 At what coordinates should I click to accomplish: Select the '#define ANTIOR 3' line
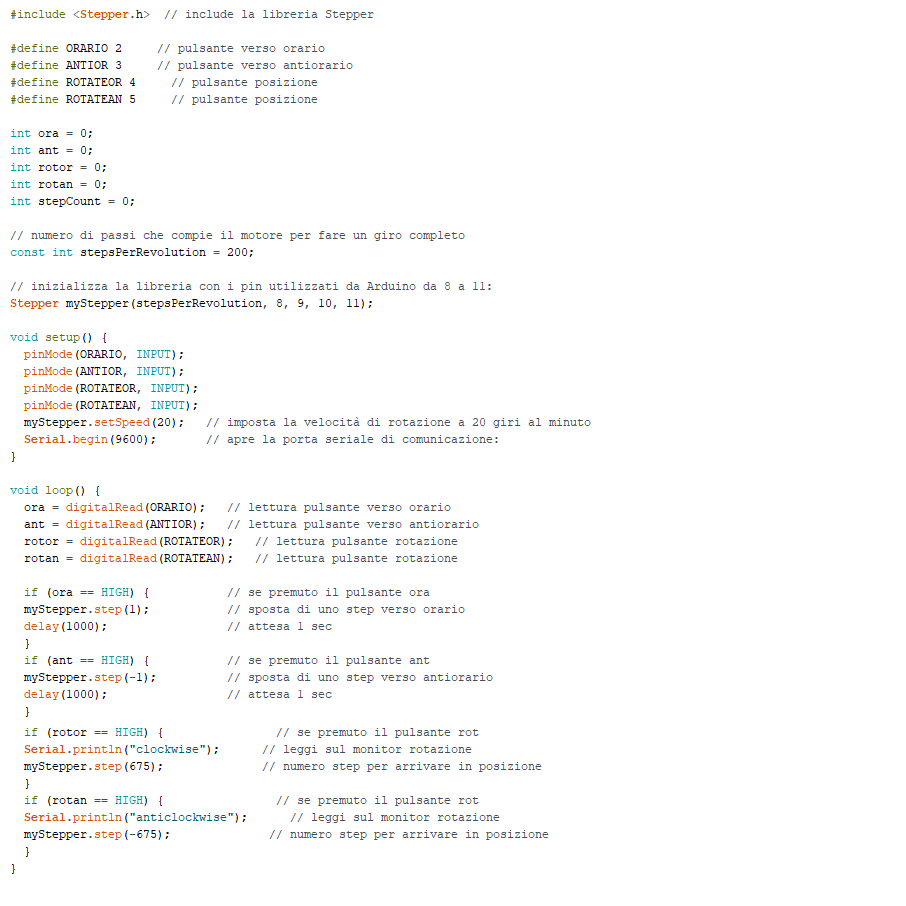pos(66,65)
